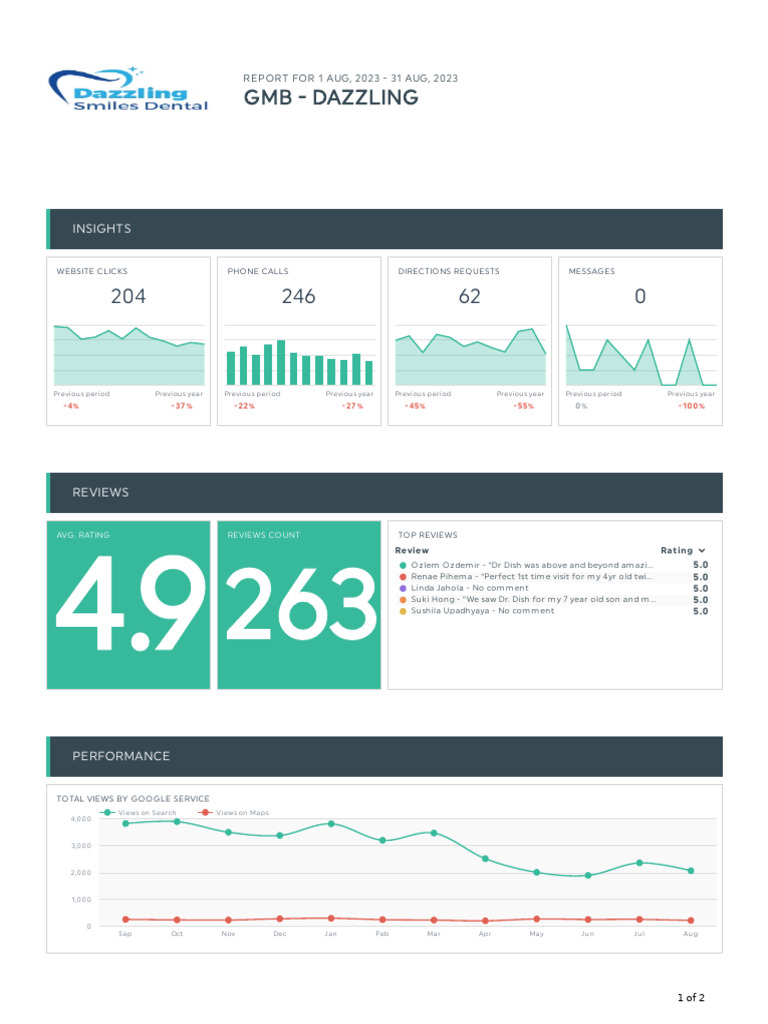The width and height of the screenshot is (768, 1024).
Task: Select the GMB - DAZZLING report title
Action: pos(330,97)
